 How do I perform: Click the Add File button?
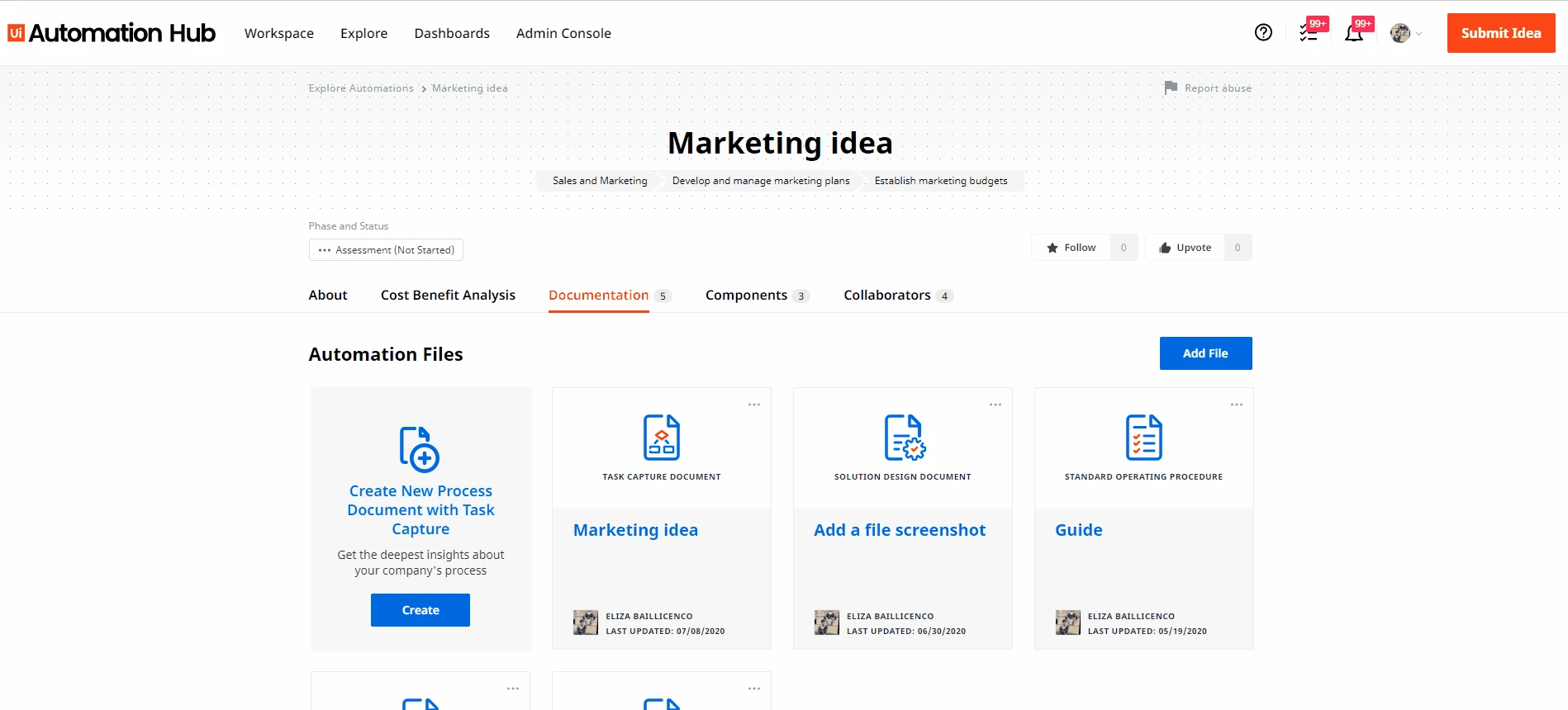pos(1205,353)
